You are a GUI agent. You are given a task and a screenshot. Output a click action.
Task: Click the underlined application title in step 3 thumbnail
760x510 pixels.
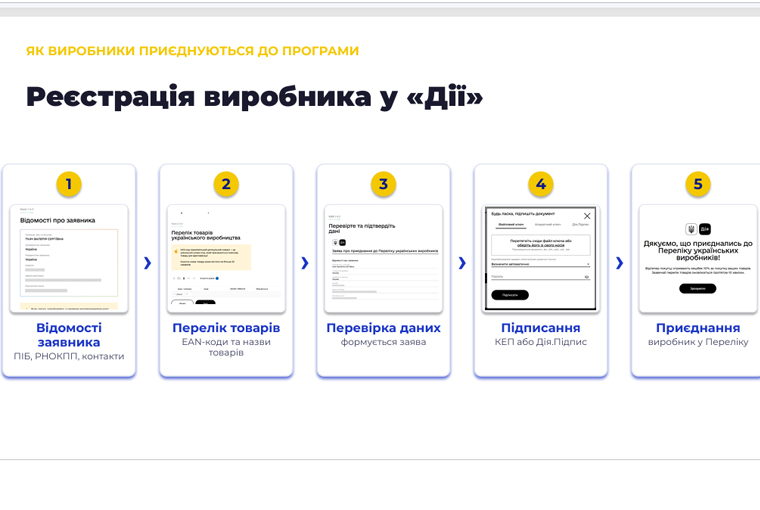[x=385, y=251]
